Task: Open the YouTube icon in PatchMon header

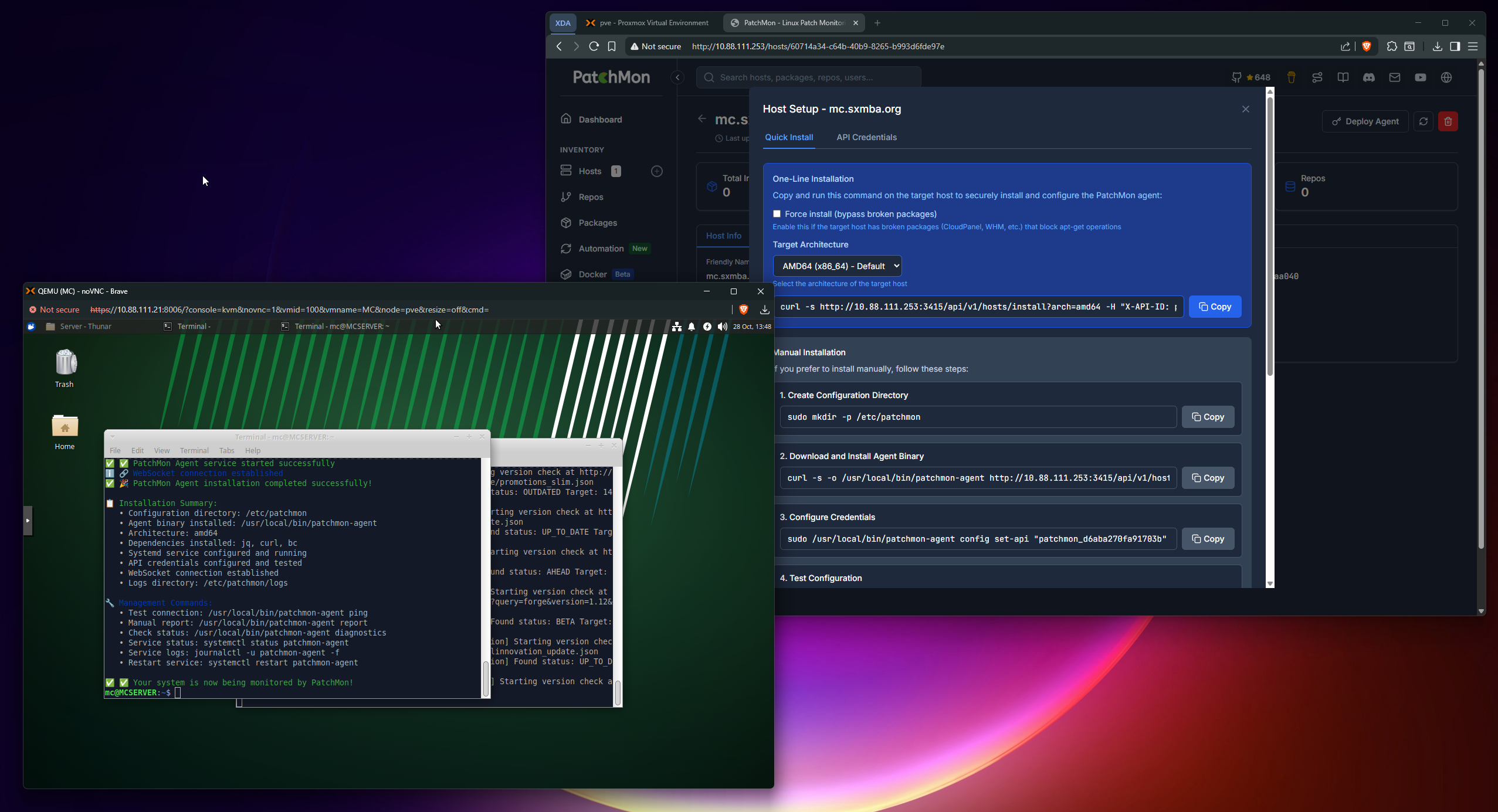Action: pos(1421,77)
